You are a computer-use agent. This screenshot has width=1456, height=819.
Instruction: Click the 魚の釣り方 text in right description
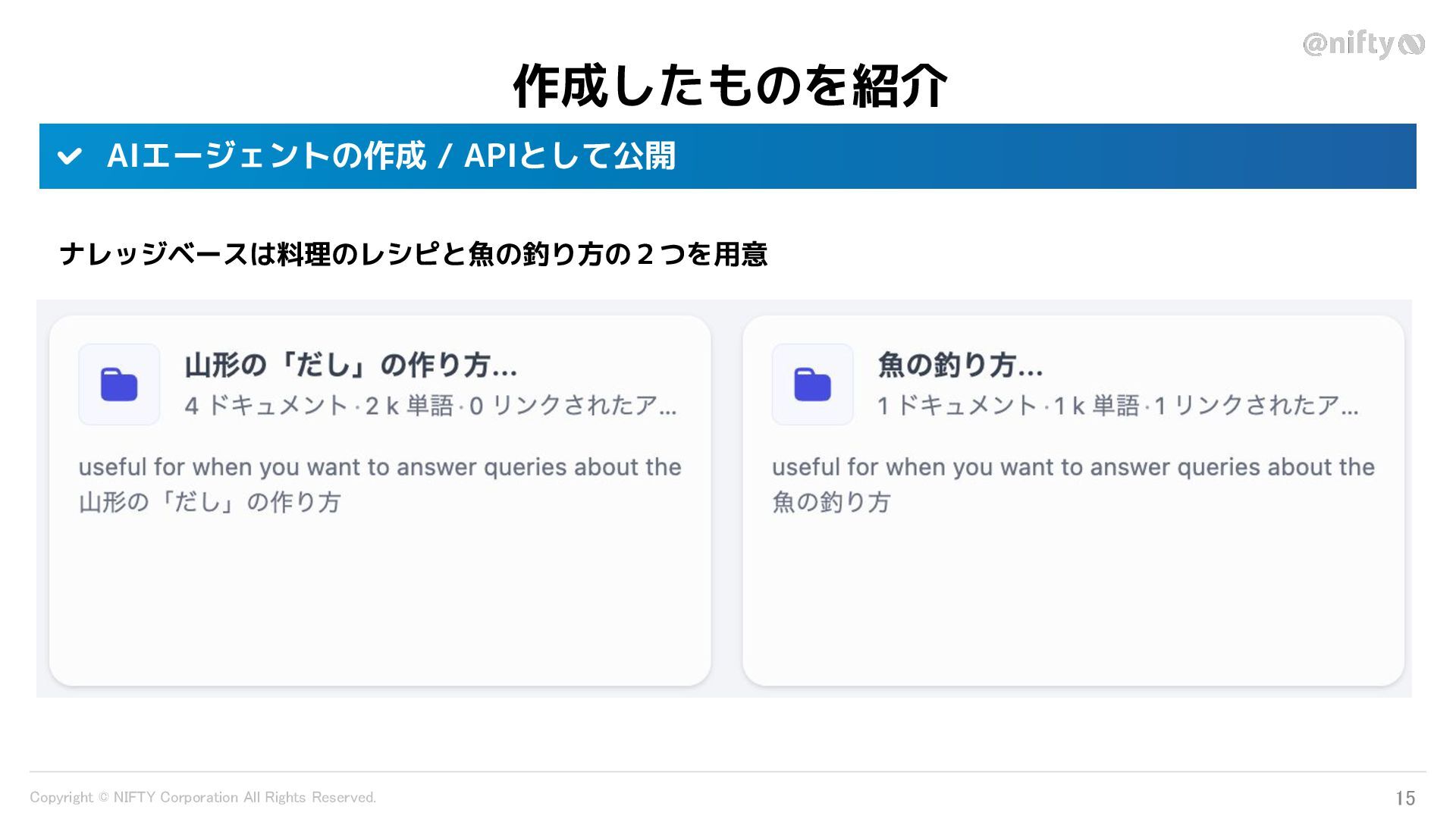pyautogui.click(x=830, y=502)
